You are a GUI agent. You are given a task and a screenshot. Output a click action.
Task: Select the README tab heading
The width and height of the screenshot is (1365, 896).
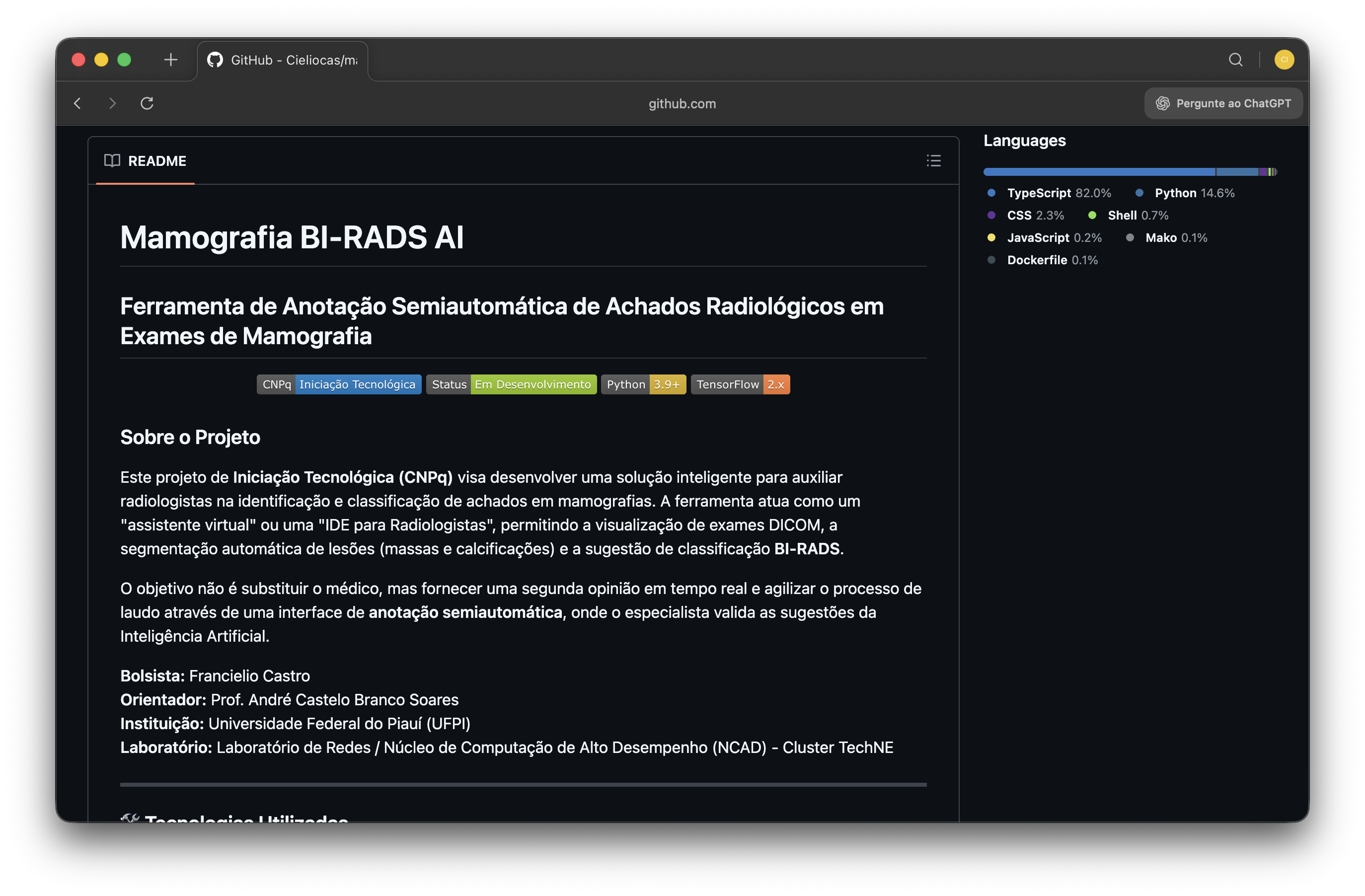[157, 161]
